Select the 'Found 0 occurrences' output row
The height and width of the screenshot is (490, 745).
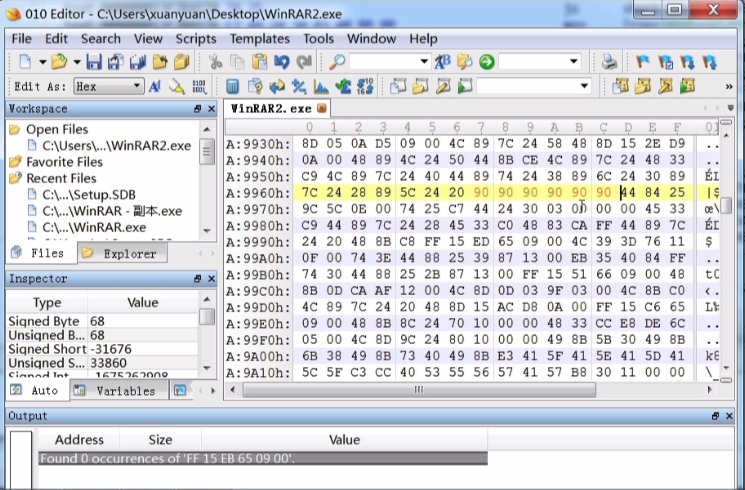263,459
